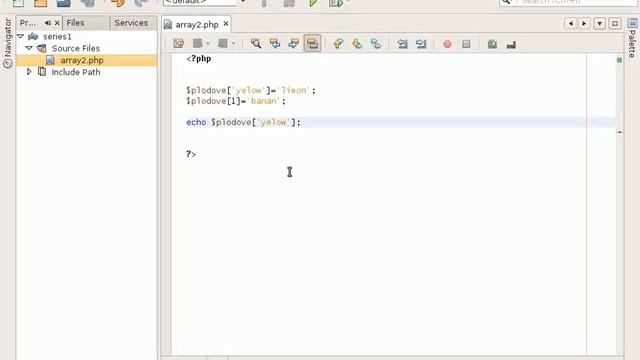Close the Projects panel
640x360 pixels.
tap(57, 23)
